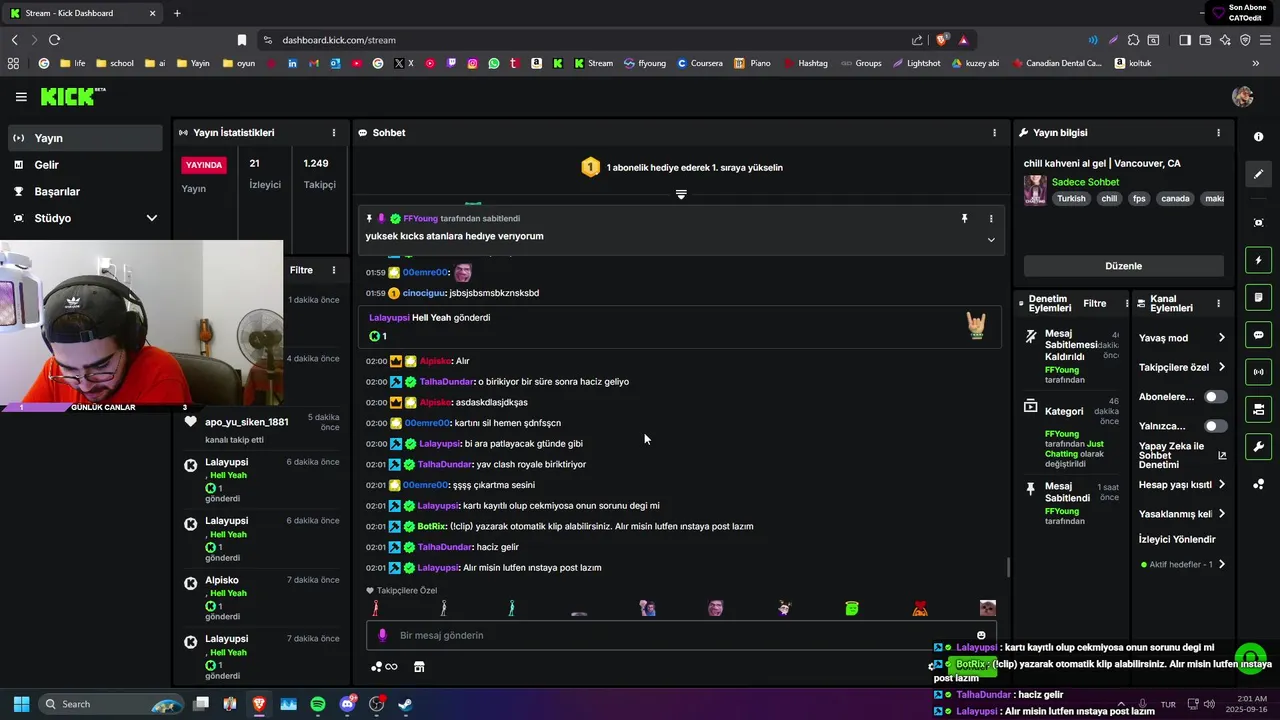Click the chat panel scrollbar thumb
Screen dimensions: 1280x720
point(1008,567)
